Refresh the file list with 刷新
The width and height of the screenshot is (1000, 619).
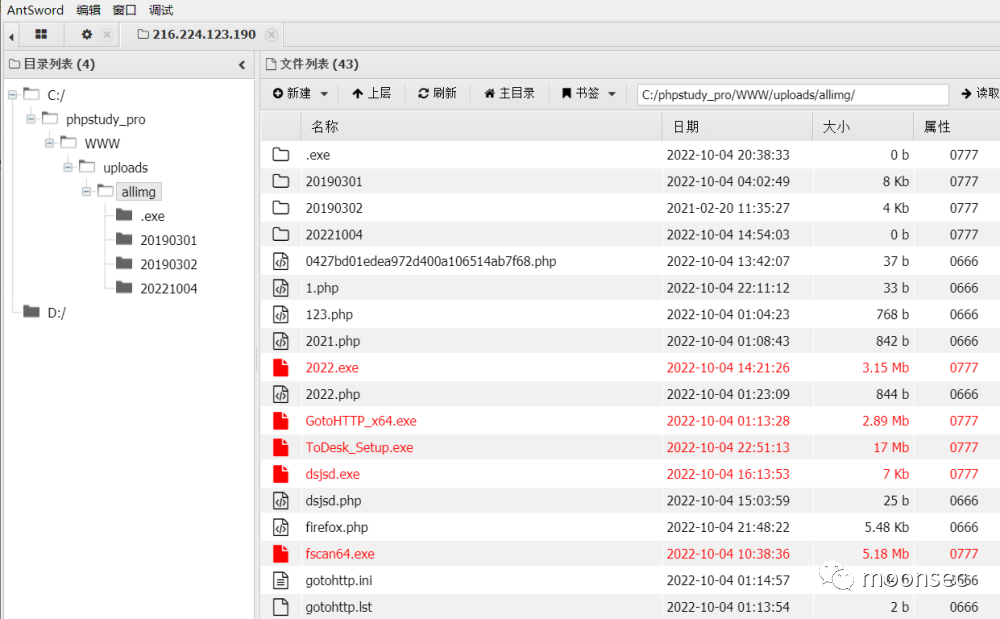(x=438, y=94)
